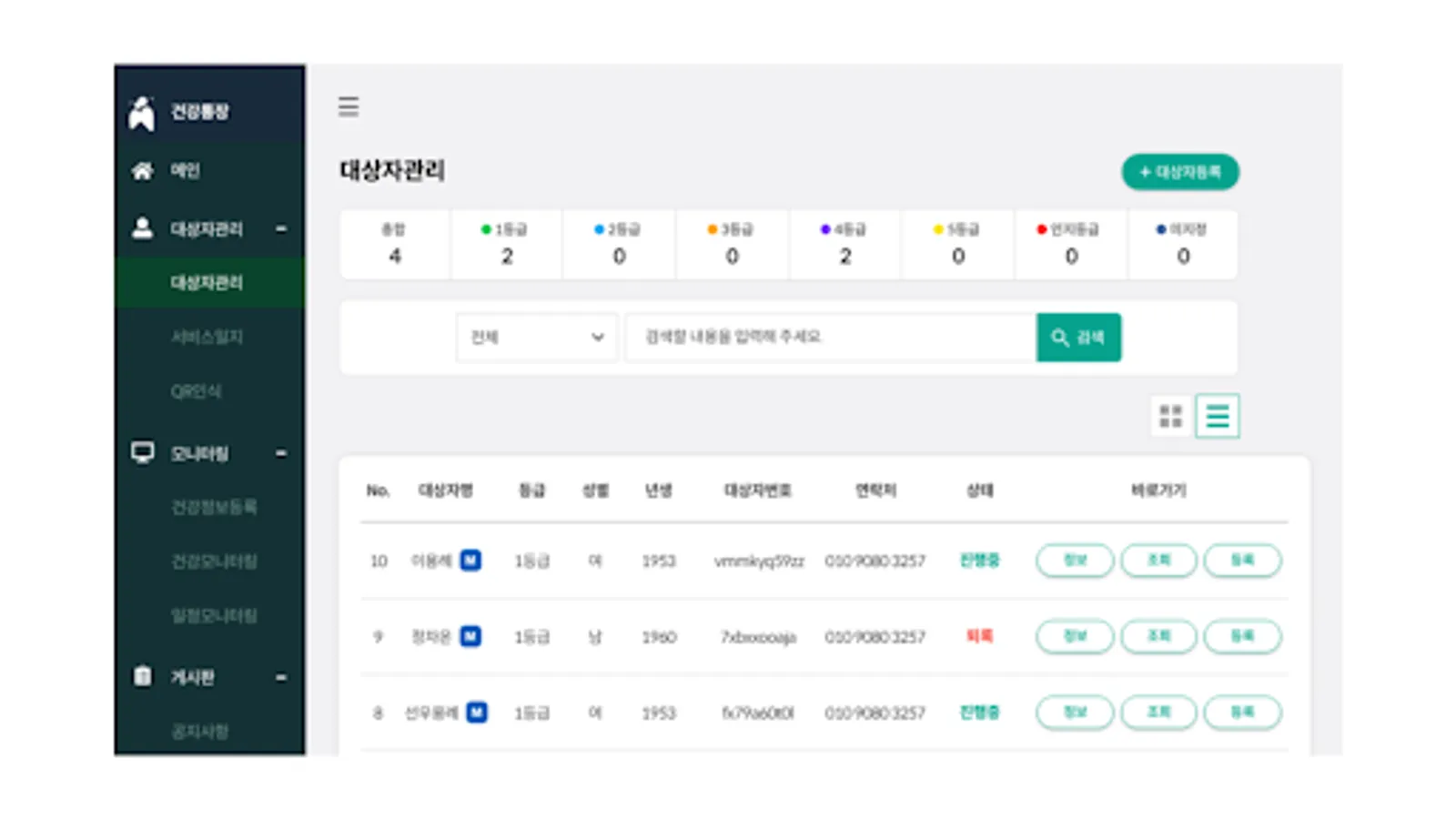Screen dimensions: 1456x819
Task: Click the person icon for 대상자관리
Action: 142,227
